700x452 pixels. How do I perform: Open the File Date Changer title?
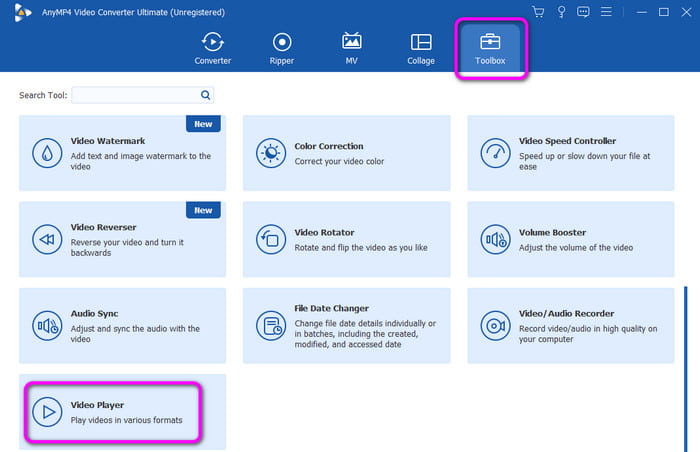pos(331,308)
